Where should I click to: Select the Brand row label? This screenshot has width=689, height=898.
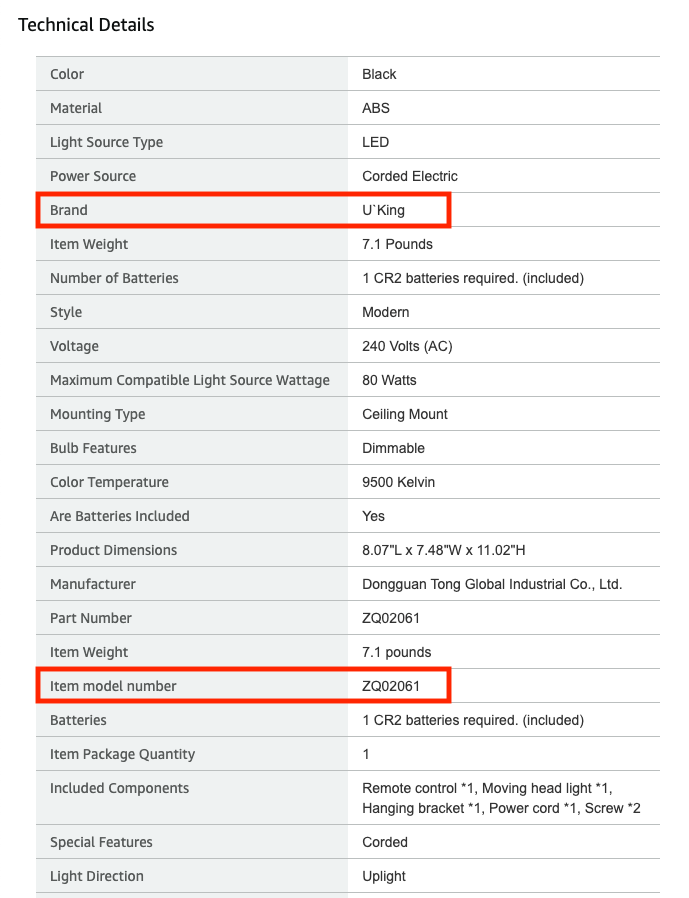(x=69, y=210)
